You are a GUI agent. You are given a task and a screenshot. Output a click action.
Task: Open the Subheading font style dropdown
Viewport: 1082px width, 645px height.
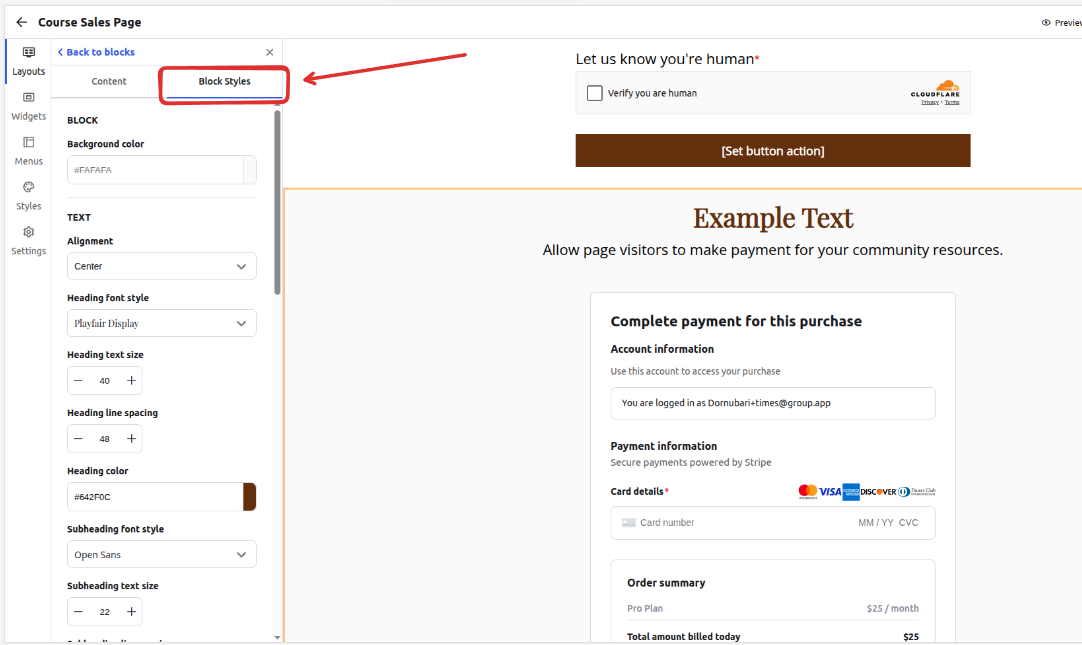[161, 555]
